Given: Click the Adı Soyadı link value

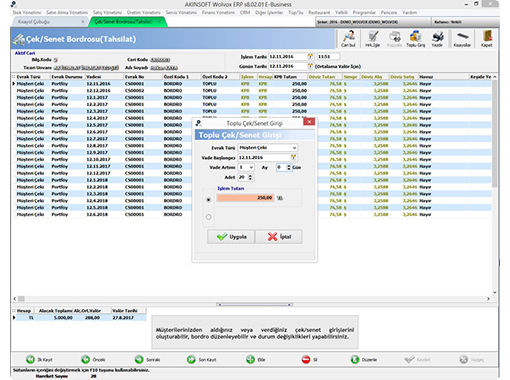Looking at the screenshot, I should point(164,68).
